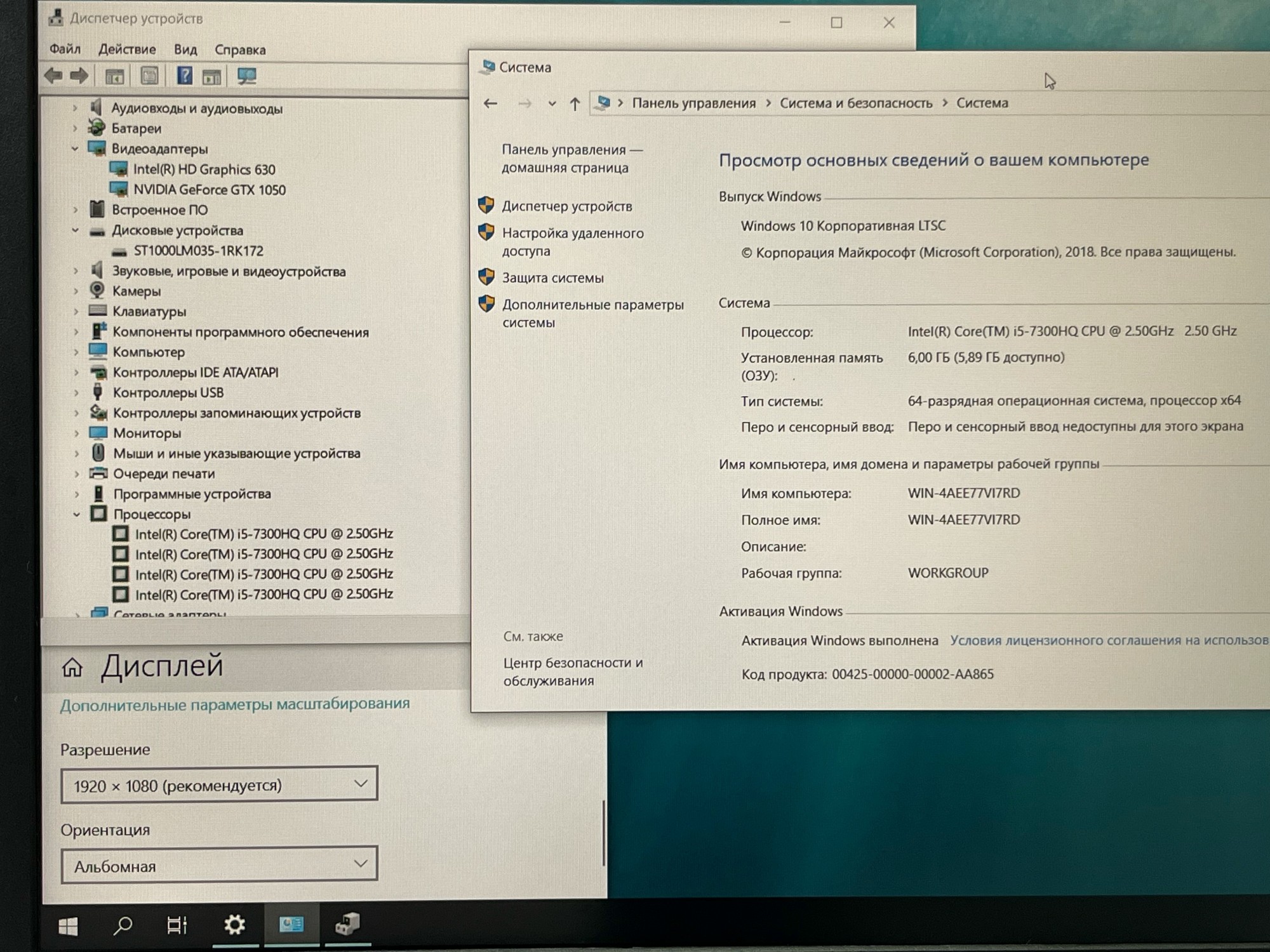1270x952 pixels.
Task: Select the Мониторы category icon
Action: [x=98, y=433]
